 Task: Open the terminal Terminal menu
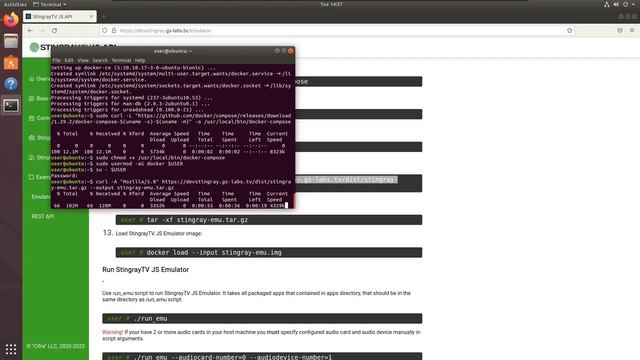point(121,60)
